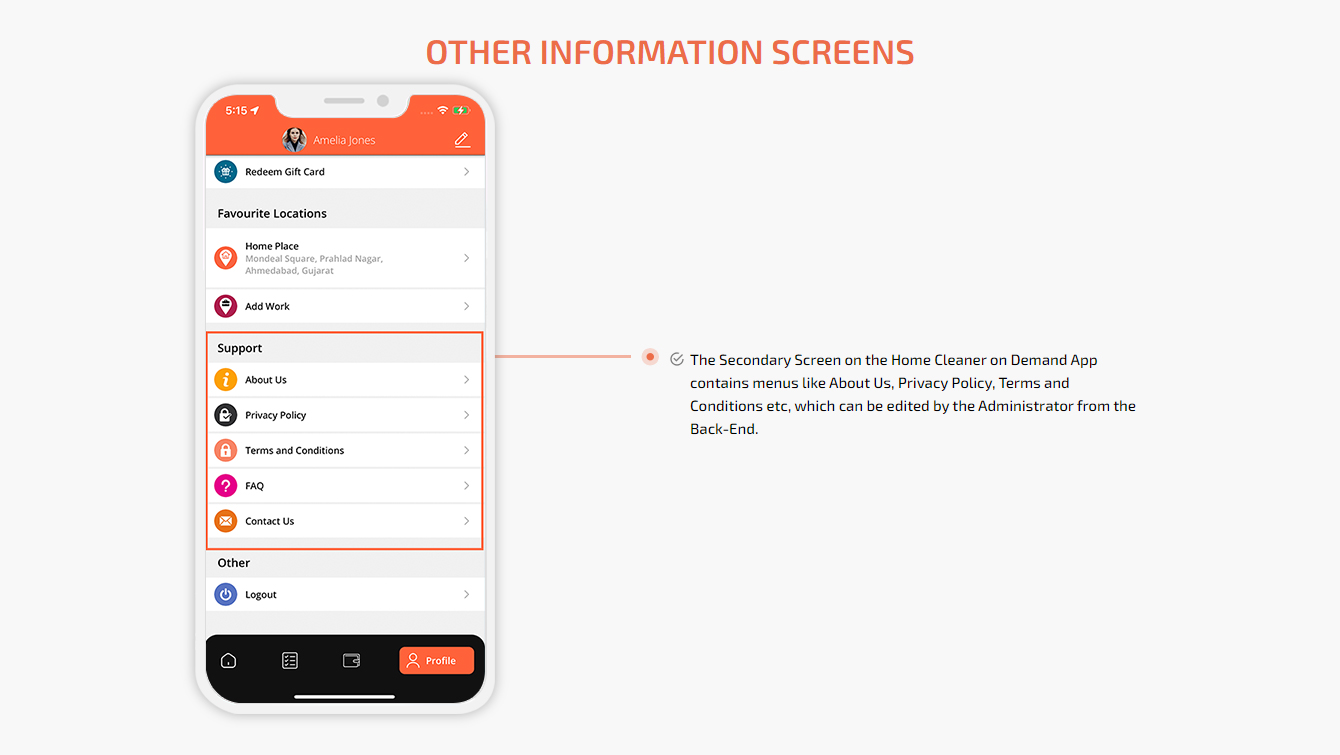
Task: Tap the 5:15 status bar clock
Action: point(236,110)
